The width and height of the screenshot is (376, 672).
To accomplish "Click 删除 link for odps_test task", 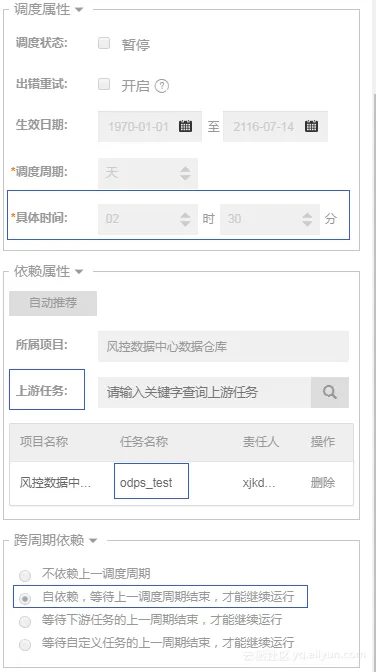I will click(323, 483).
